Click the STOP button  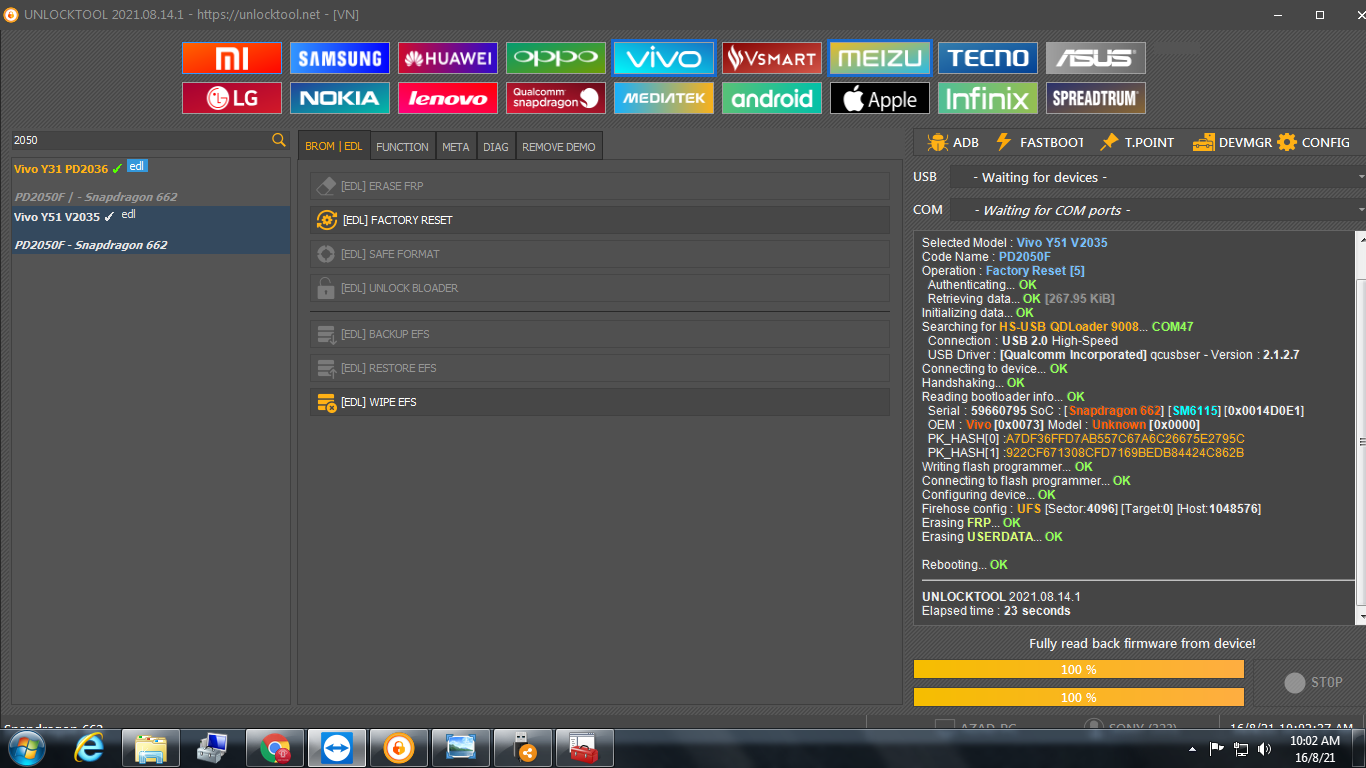point(1313,682)
